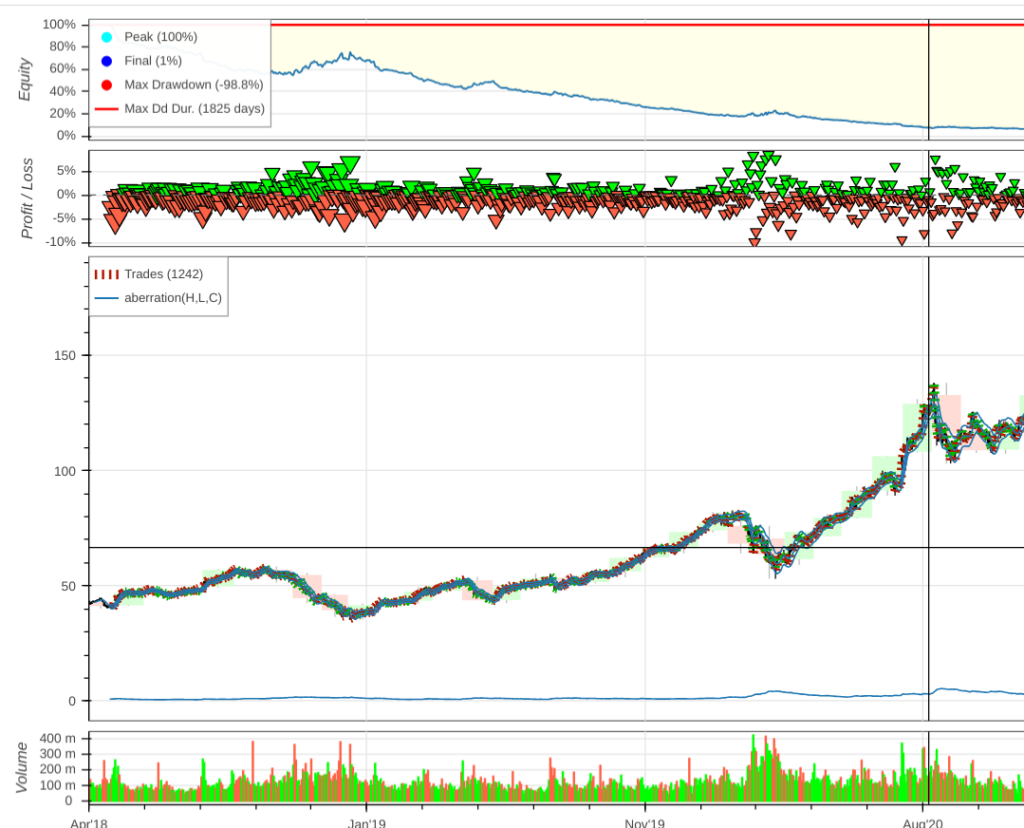This screenshot has height=828, width=1024.
Task: Hide the "Max Drawdown (-98.8%)" legend entry
Action: tap(188, 85)
